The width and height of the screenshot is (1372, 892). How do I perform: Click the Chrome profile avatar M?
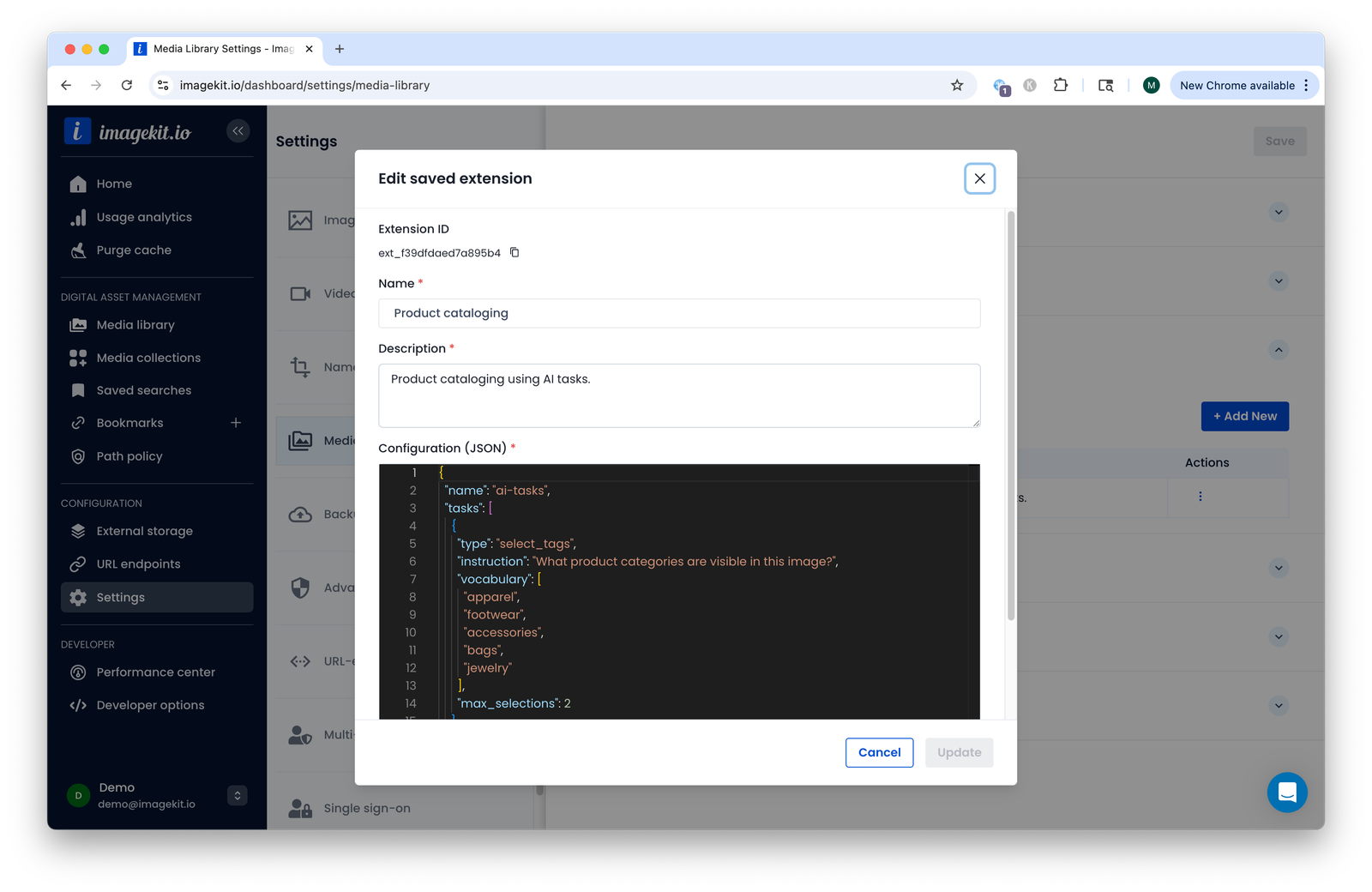click(x=1151, y=85)
